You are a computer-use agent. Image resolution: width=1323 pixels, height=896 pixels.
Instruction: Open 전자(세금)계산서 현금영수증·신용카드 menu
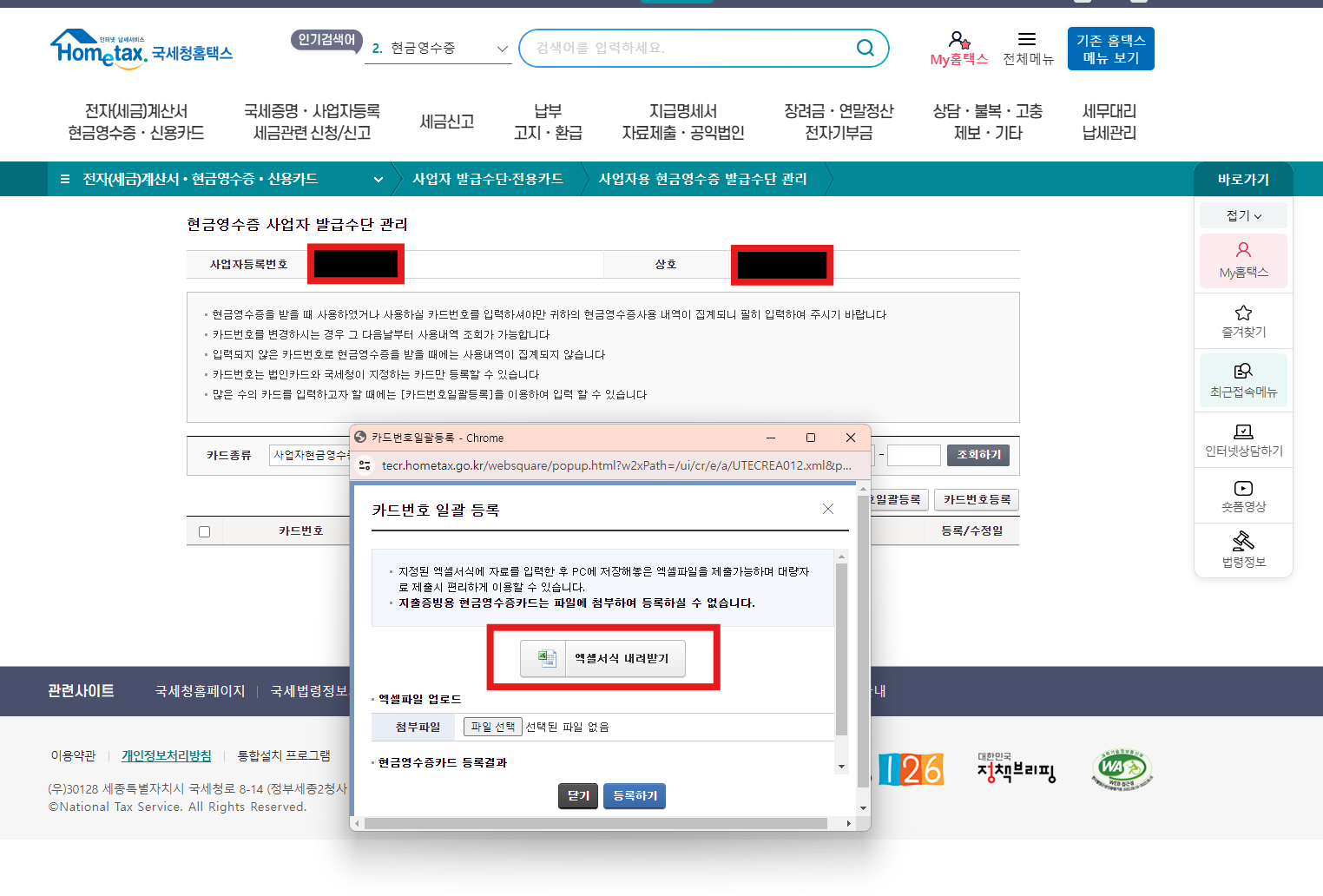(136, 122)
